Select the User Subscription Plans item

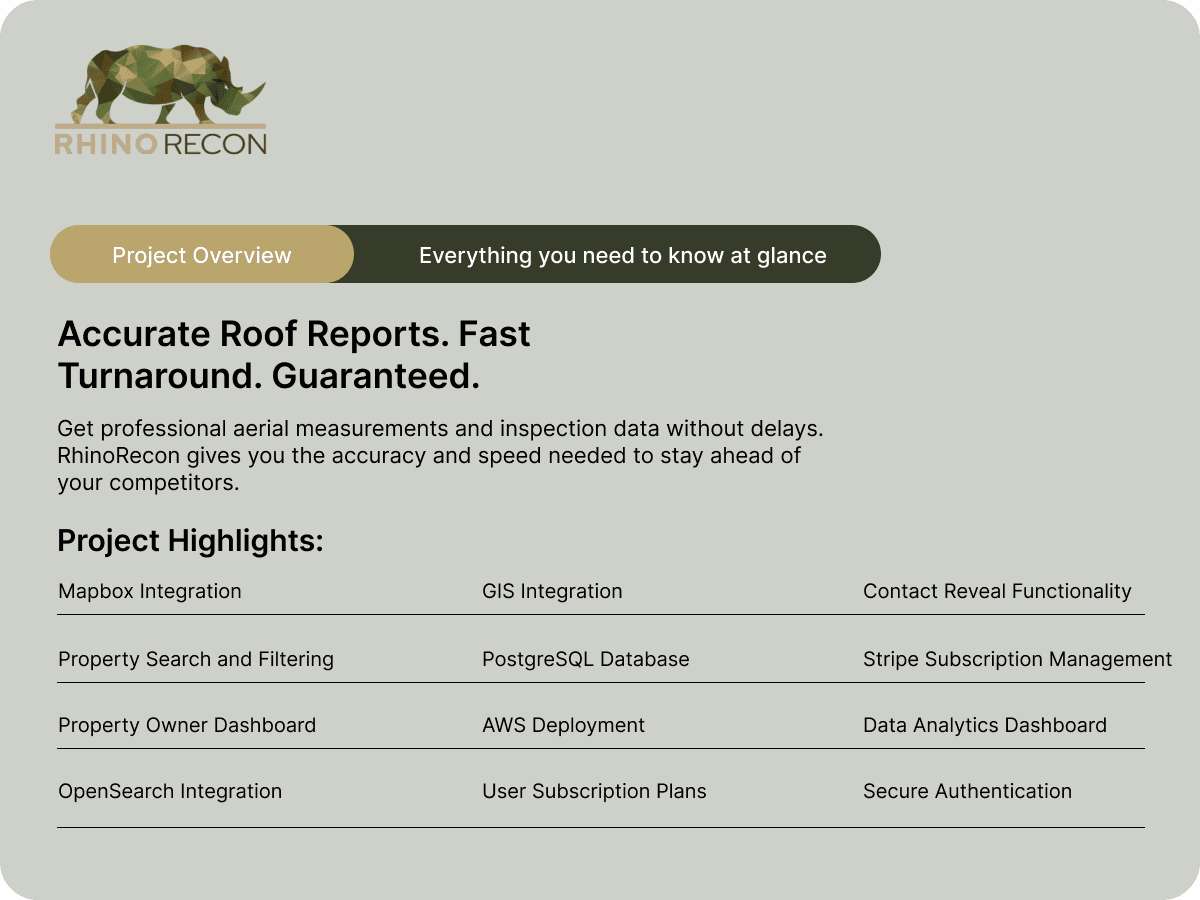594,791
